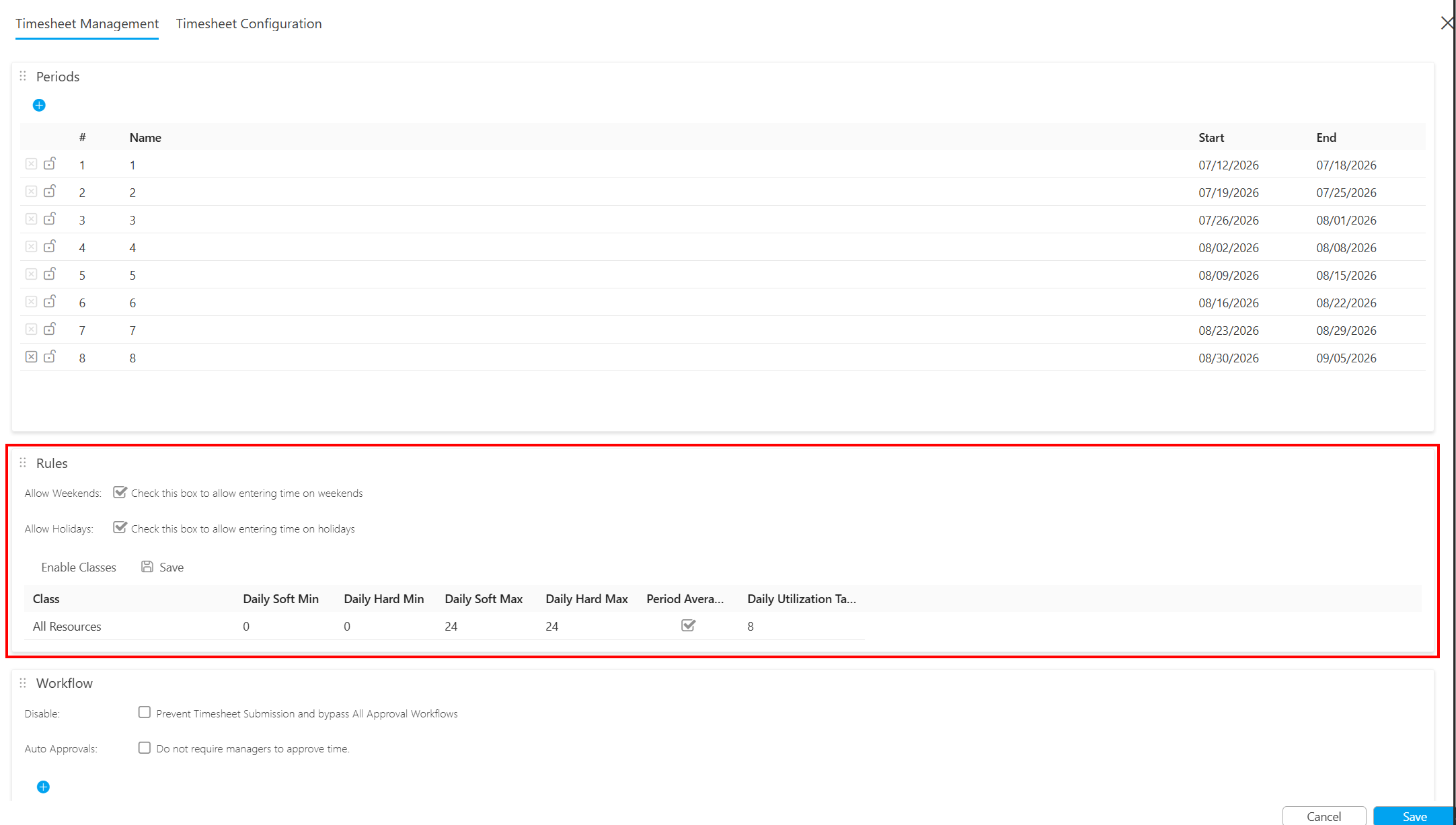Delete period 2 using its X icon
Image resolution: width=1456 pixels, height=825 pixels.
(31, 191)
